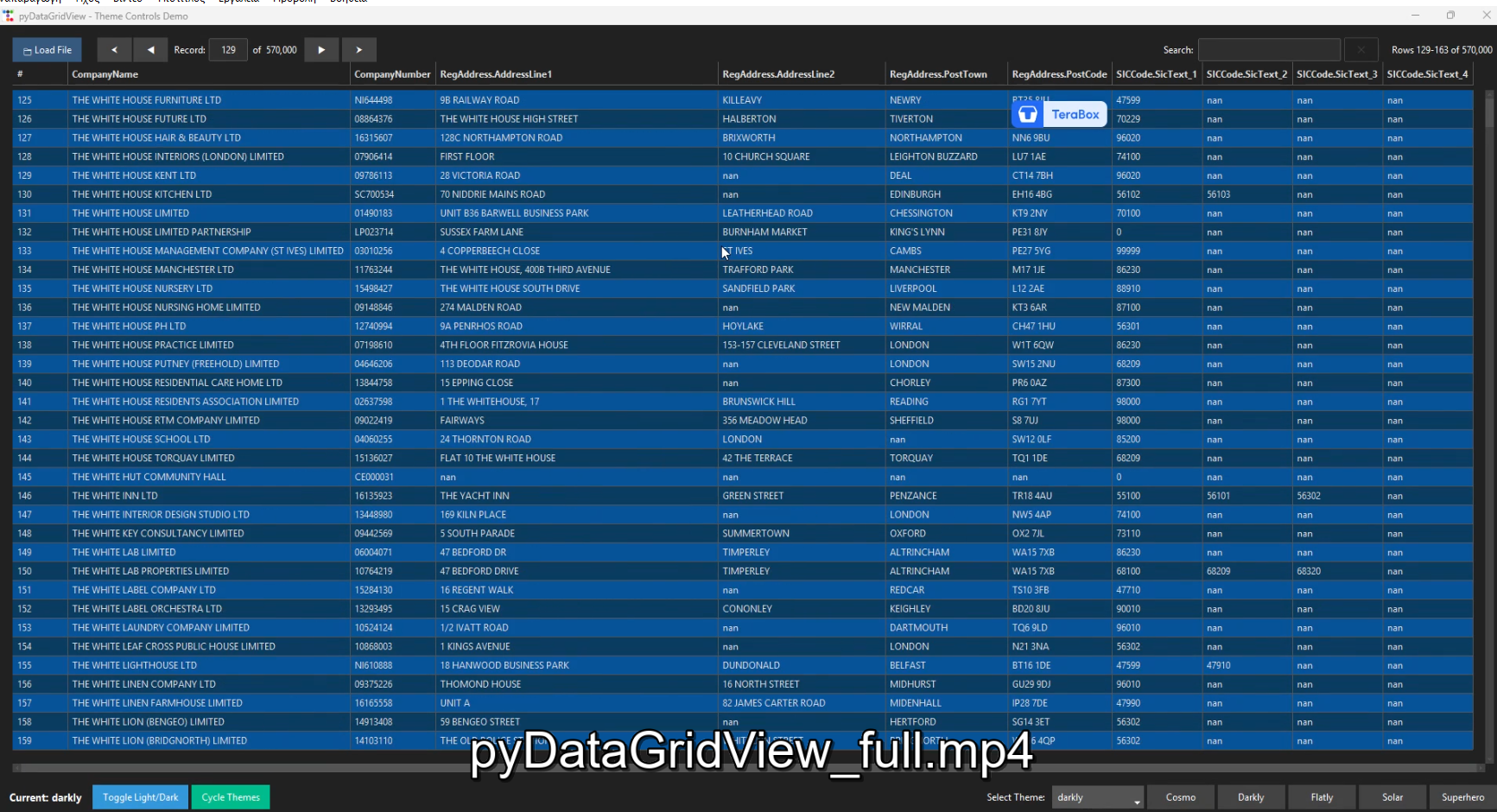Image resolution: width=1497 pixels, height=812 pixels.
Task: Apply the Solar theme
Action: (1392, 796)
